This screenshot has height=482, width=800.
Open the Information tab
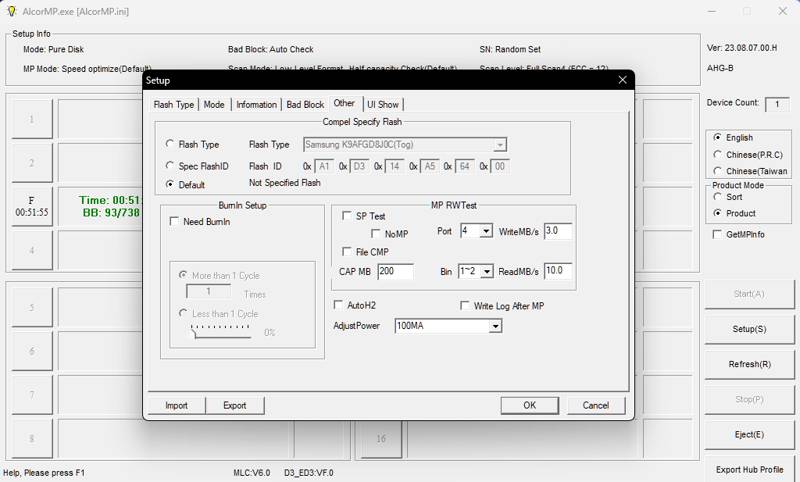pos(256,104)
